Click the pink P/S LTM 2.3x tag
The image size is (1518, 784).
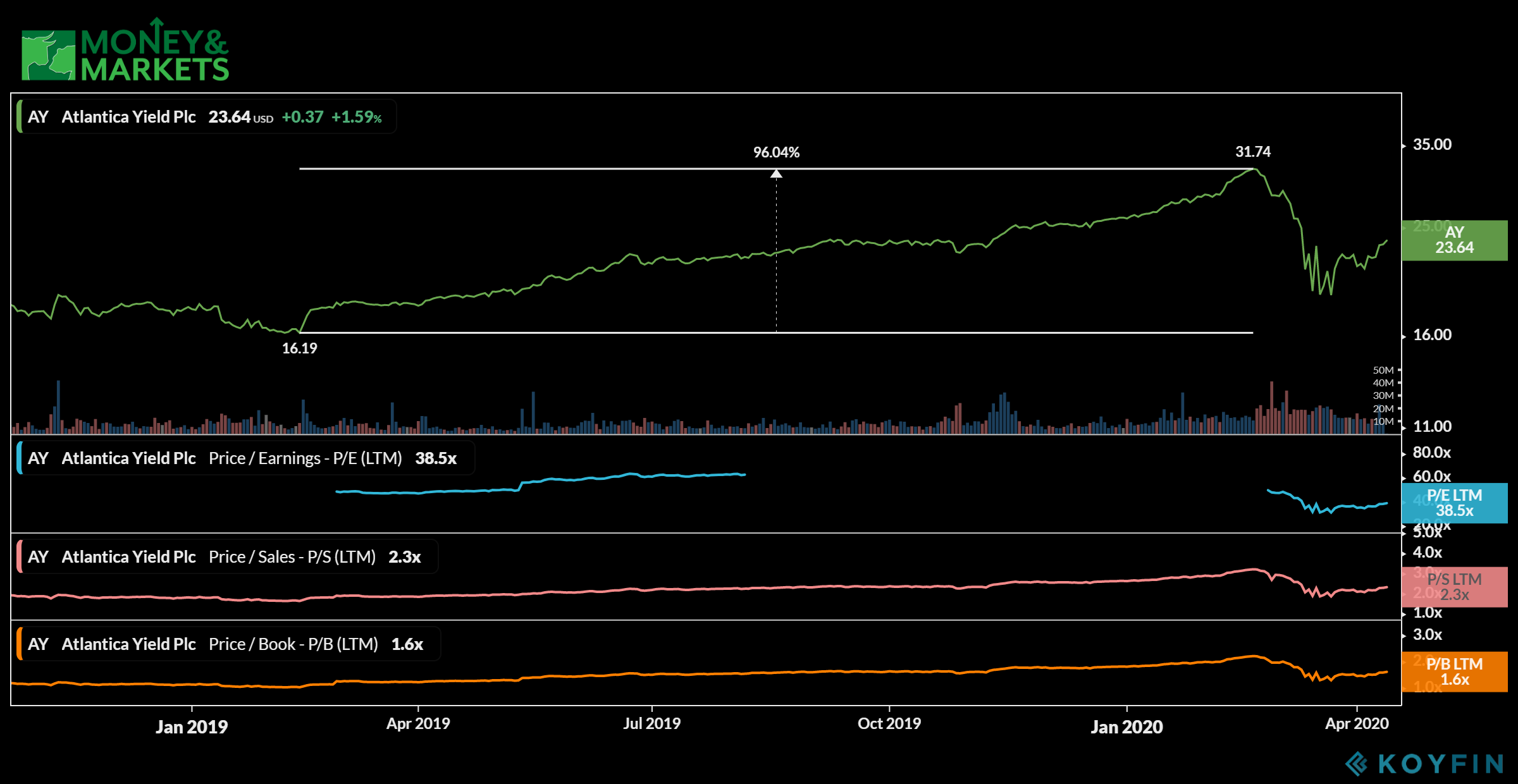coord(1454,587)
